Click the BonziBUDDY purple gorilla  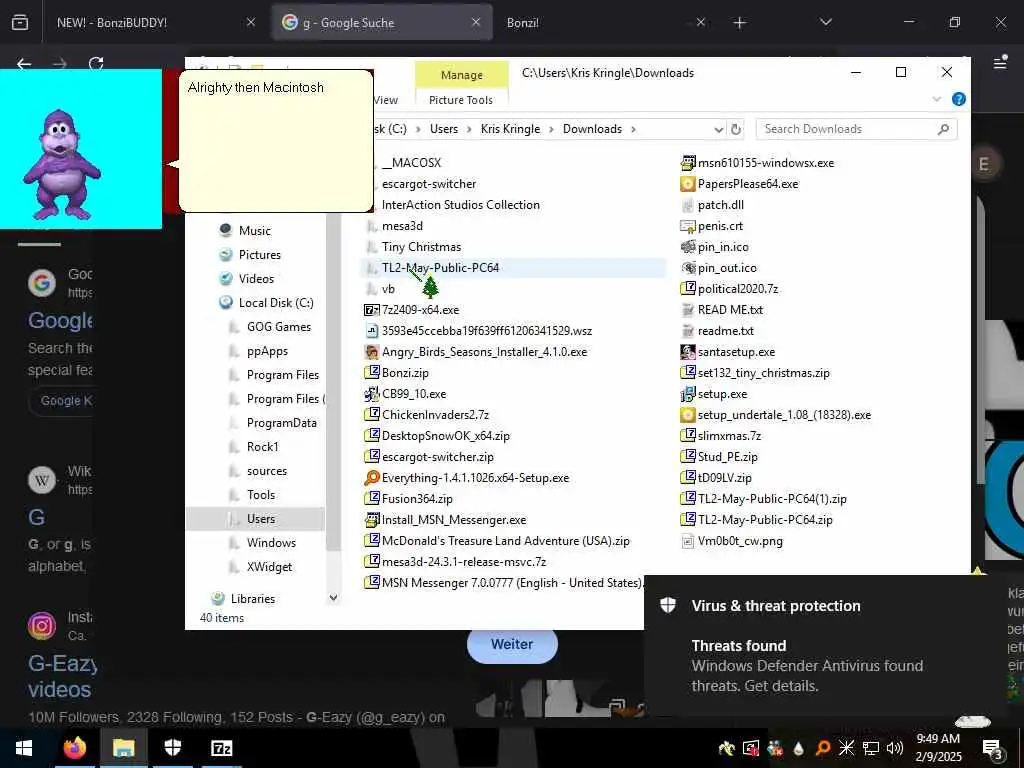(61, 163)
